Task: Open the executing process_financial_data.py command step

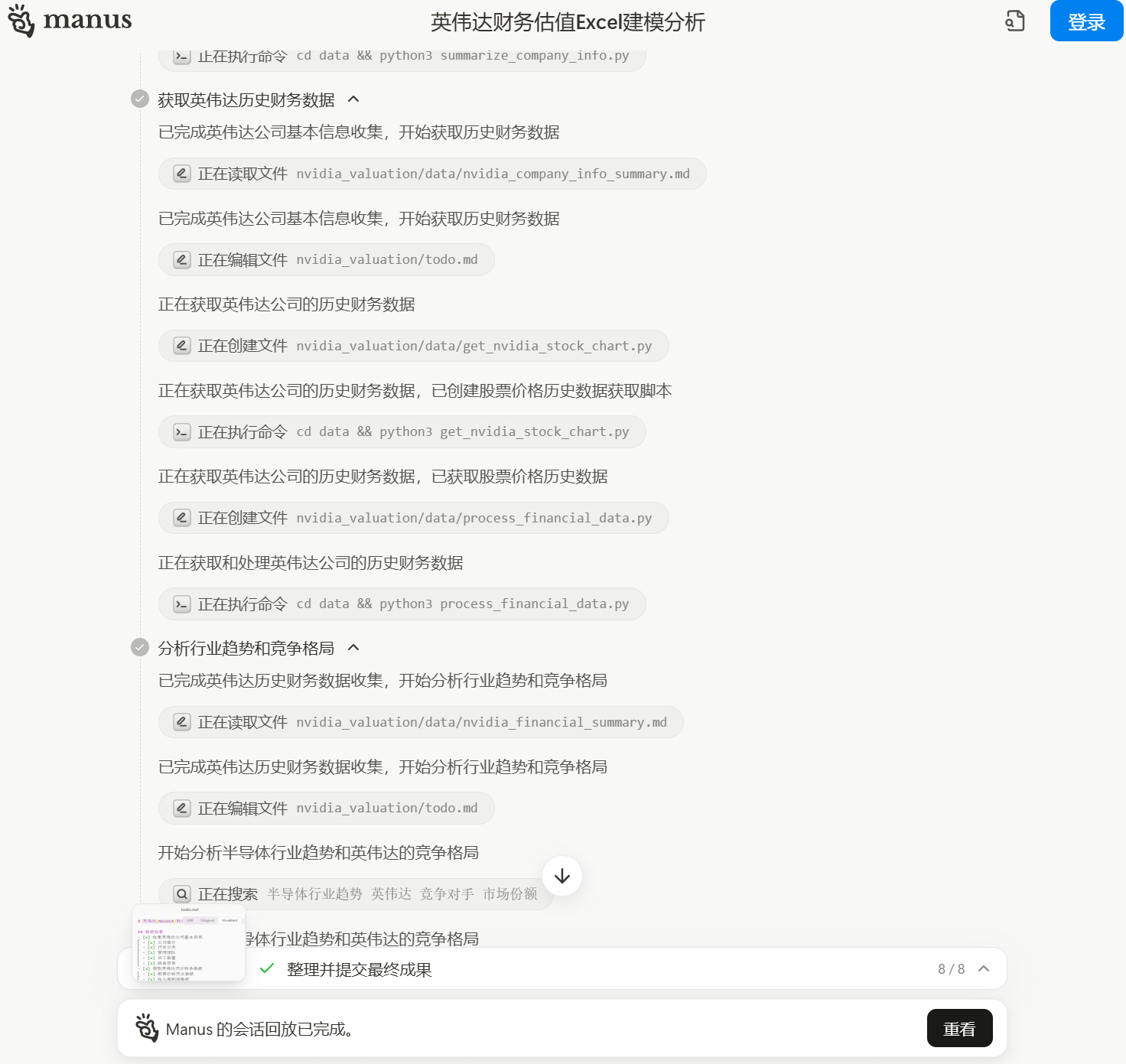Action: pos(402,604)
